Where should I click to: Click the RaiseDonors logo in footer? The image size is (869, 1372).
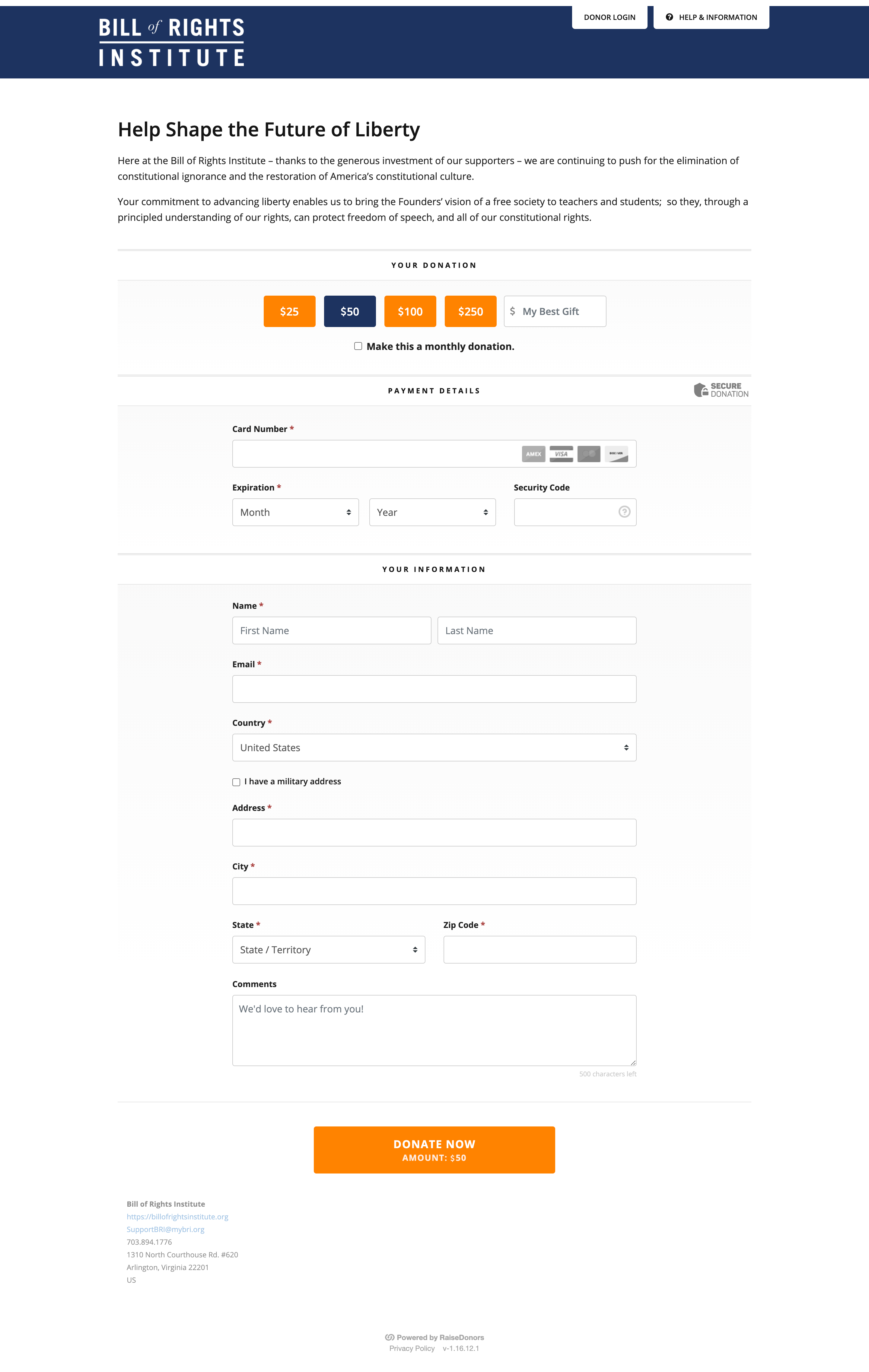pyautogui.click(x=390, y=1337)
